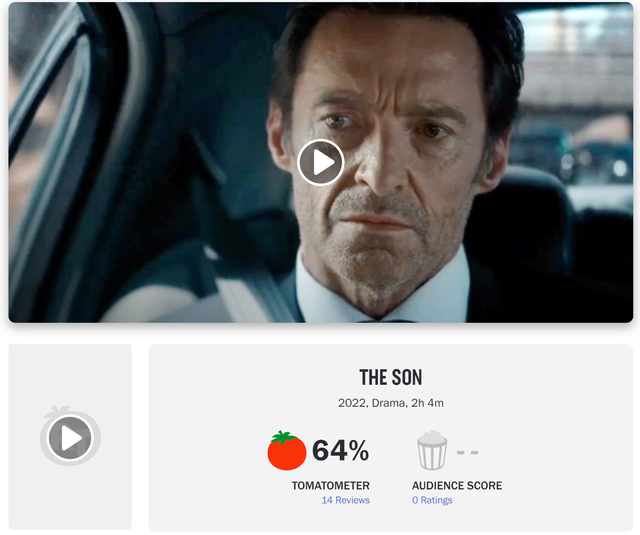This screenshot has height=535, width=640.
Task: Select the TOMATOMETER label
Action: pos(331,486)
